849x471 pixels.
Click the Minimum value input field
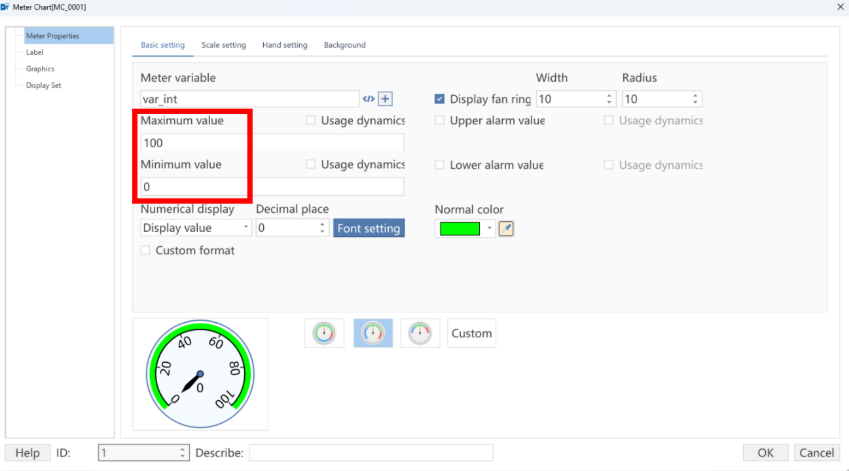coord(272,187)
